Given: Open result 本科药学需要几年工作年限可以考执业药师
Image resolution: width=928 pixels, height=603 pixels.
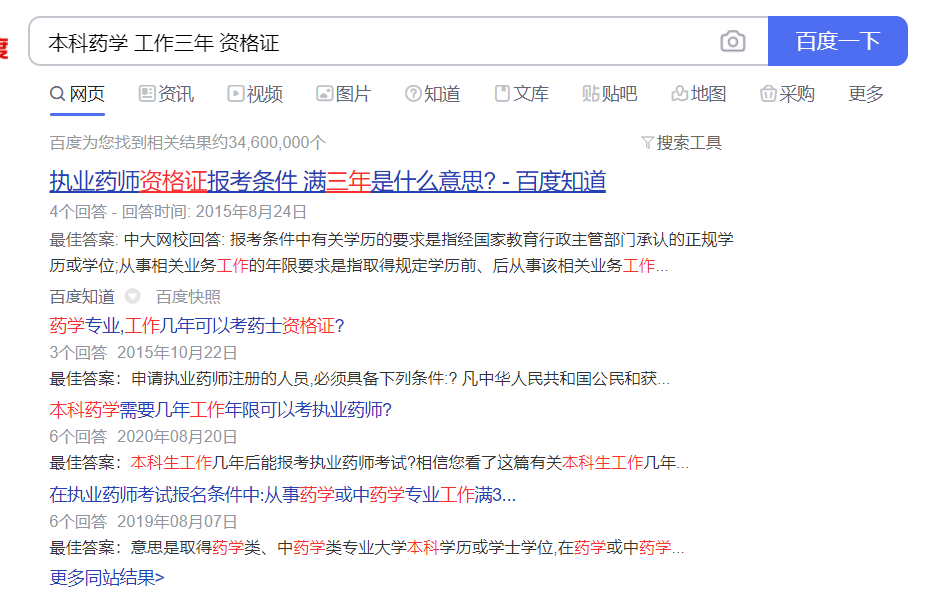Looking at the screenshot, I should pyautogui.click(x=221, y=409).
